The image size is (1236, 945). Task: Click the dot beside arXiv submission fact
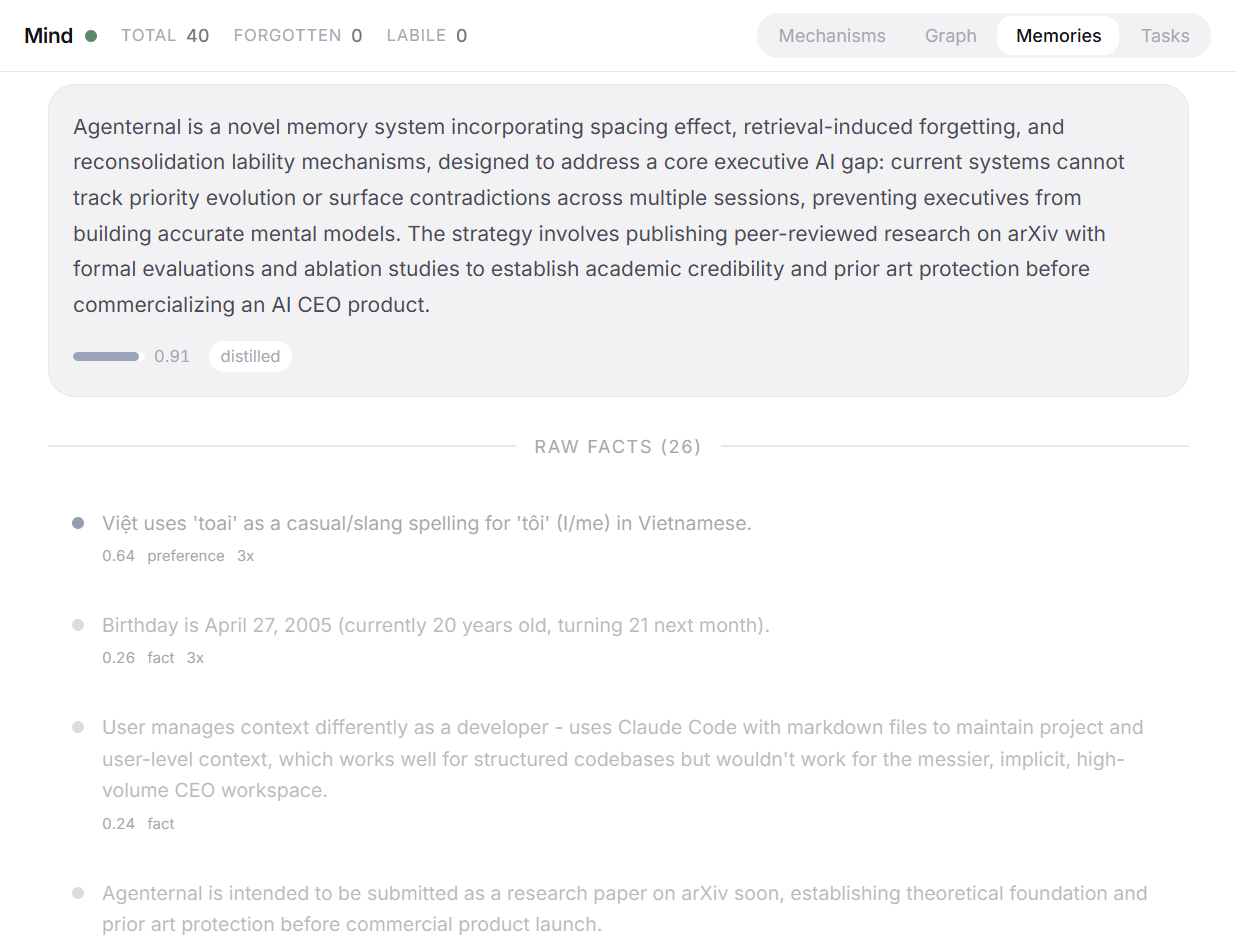pos(78,893)
